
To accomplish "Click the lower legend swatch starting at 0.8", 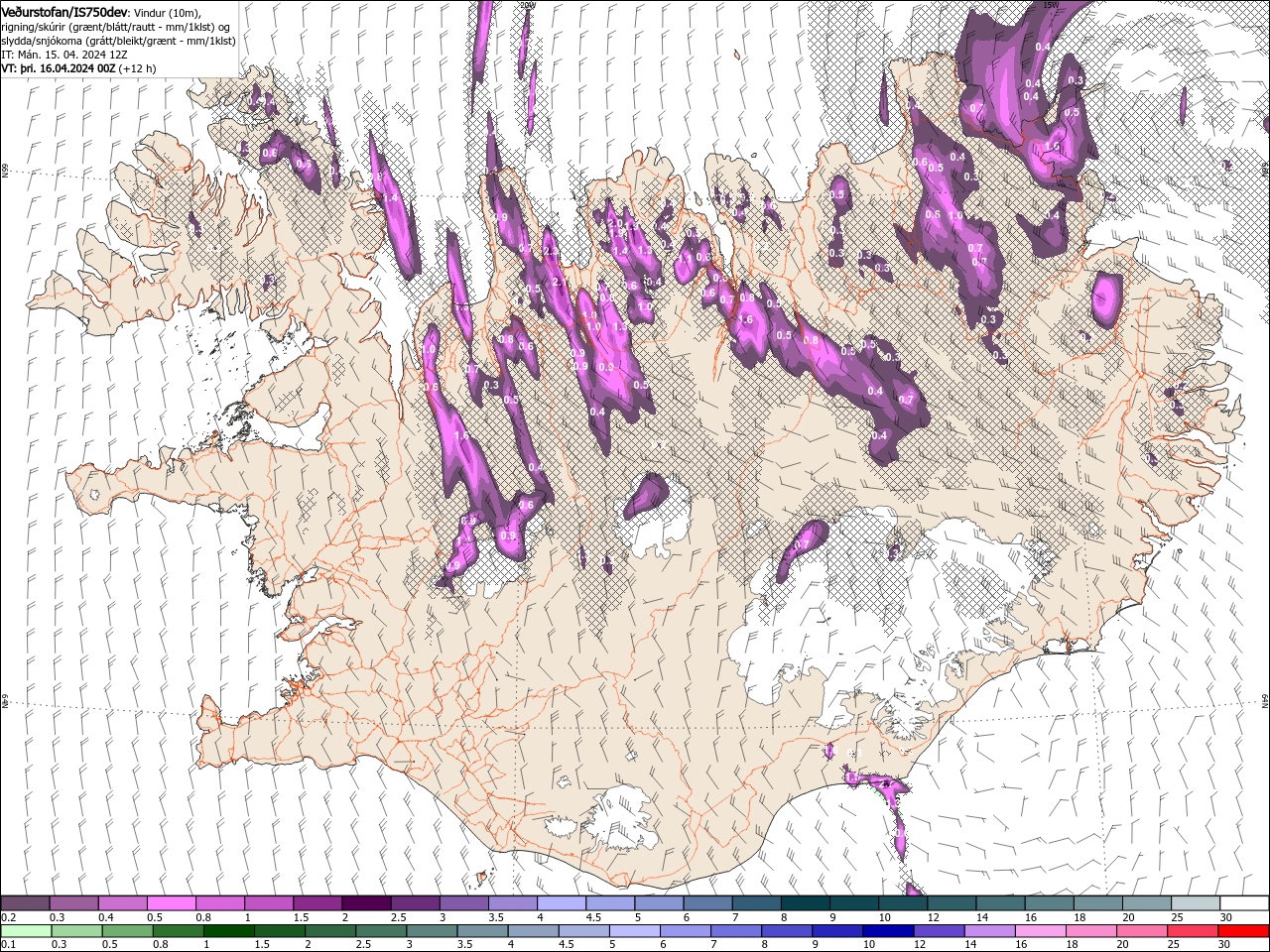I will click(178, 931).
